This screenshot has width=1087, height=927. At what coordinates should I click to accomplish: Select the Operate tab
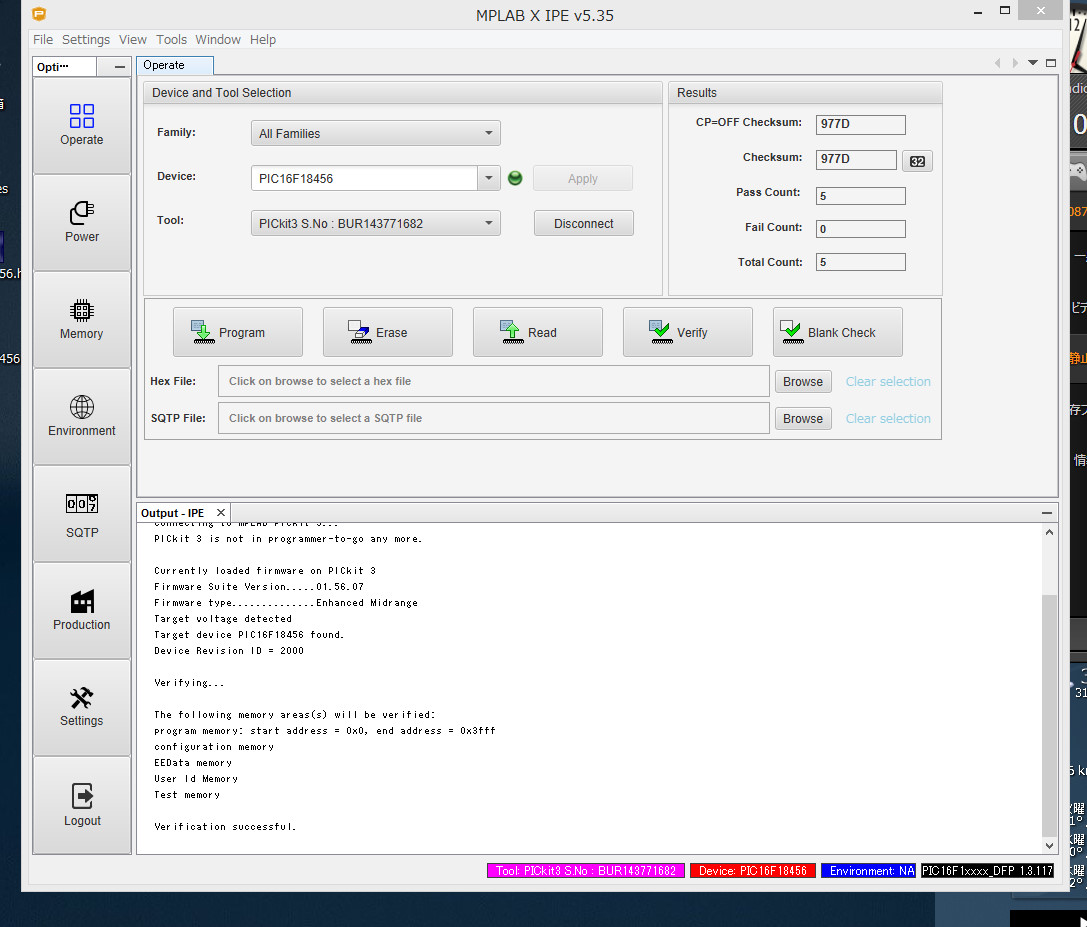(x=175, y=65)
